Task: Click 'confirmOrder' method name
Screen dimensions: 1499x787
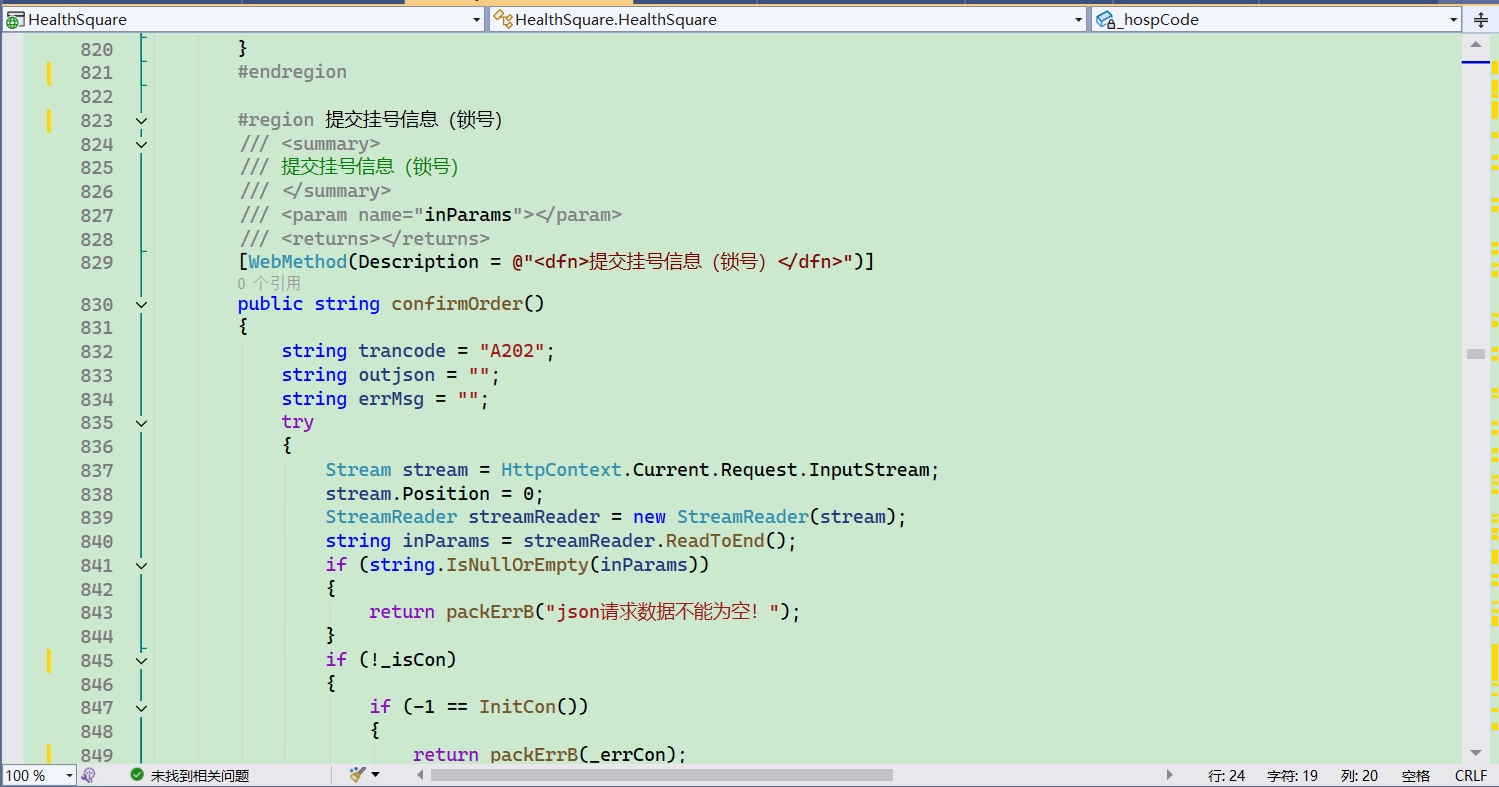Action: [x=457, y=303]
